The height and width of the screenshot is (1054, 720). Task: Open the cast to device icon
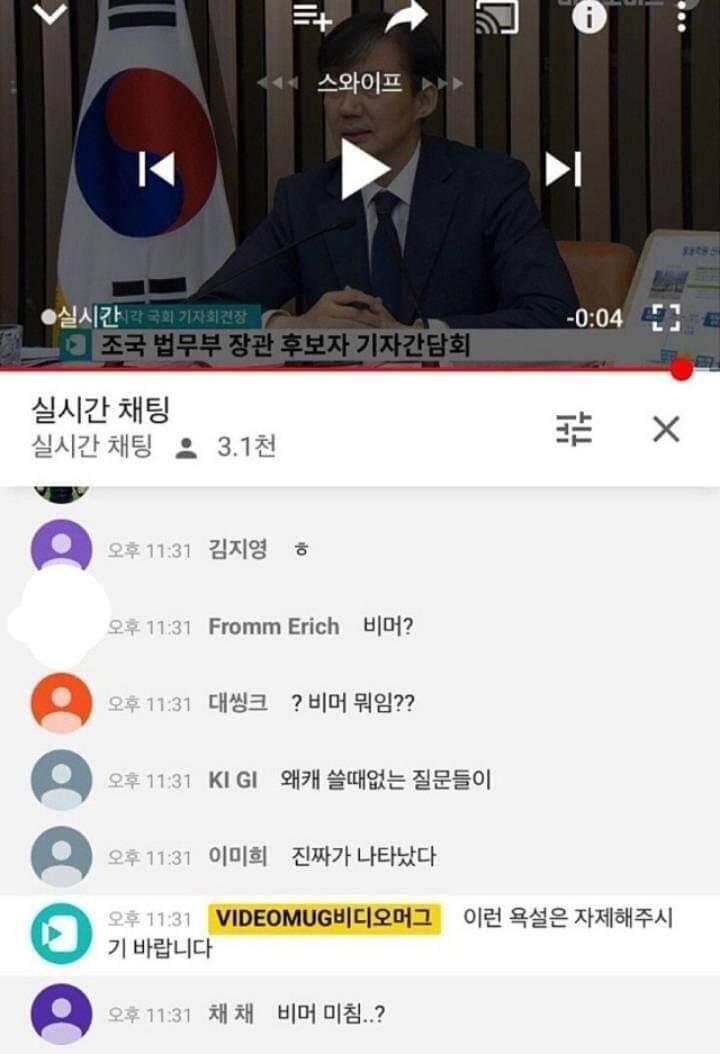[497, 16]
